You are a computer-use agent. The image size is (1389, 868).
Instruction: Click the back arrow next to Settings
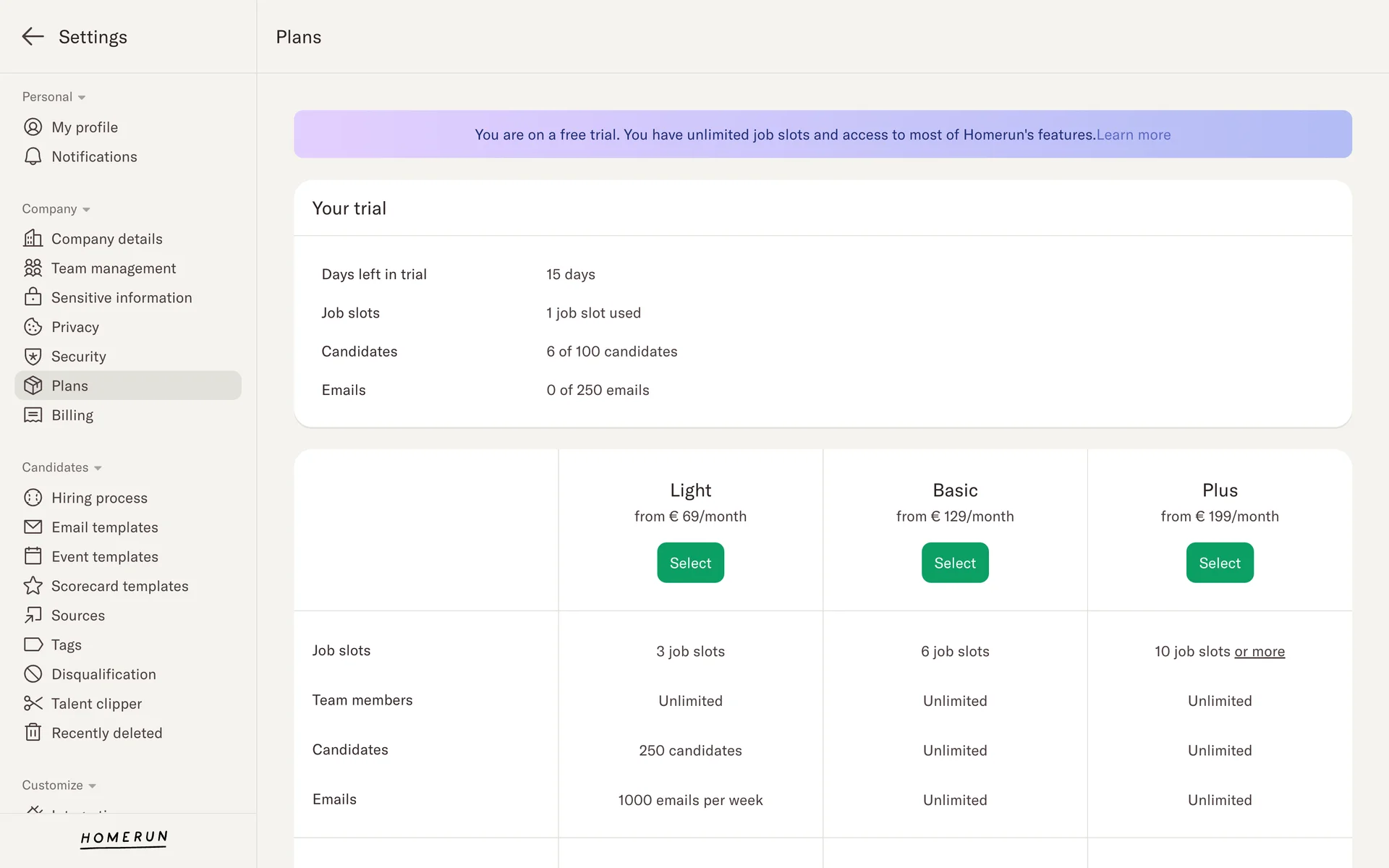33,36
